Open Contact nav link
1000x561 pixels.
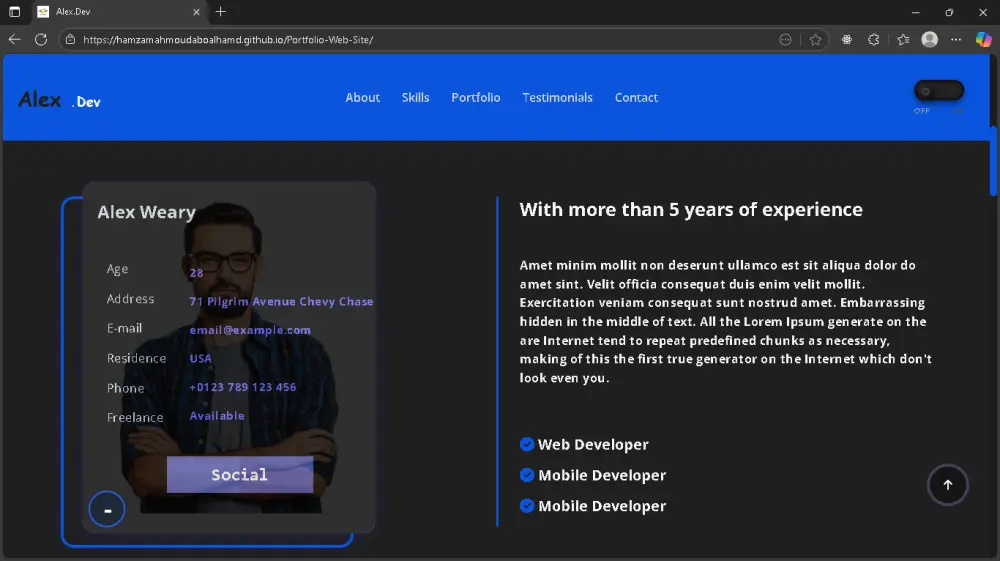(x=636, y=98)
